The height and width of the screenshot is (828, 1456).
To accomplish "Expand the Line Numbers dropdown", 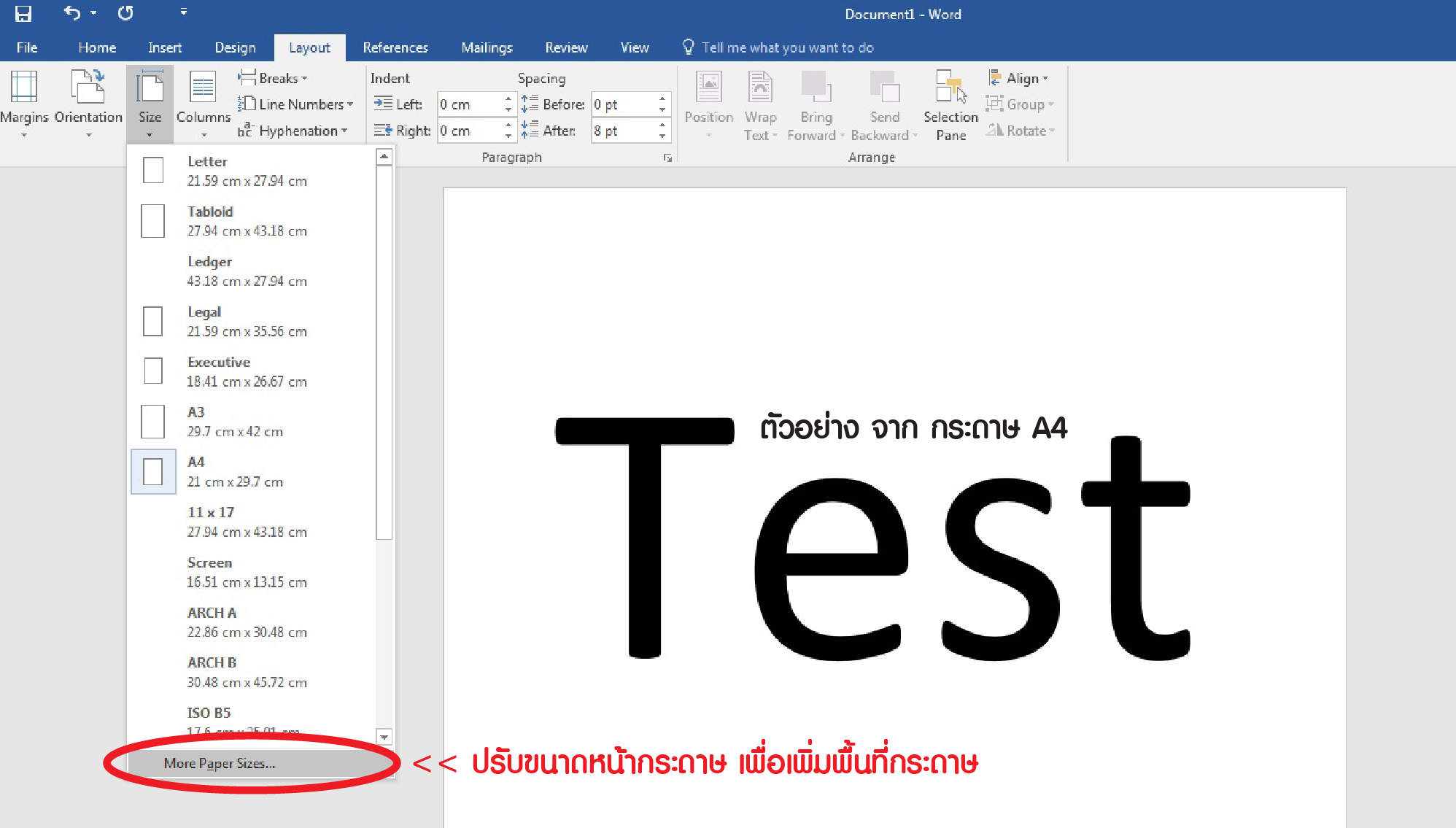I will point(295,104).
